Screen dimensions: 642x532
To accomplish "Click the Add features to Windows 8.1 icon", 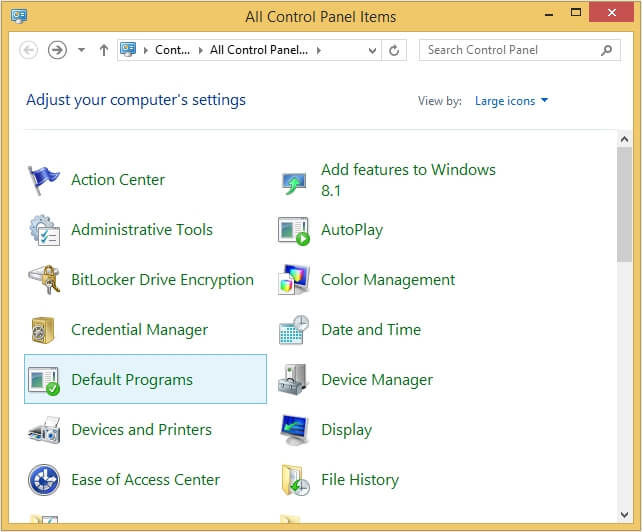I will (x=294, y=183).
